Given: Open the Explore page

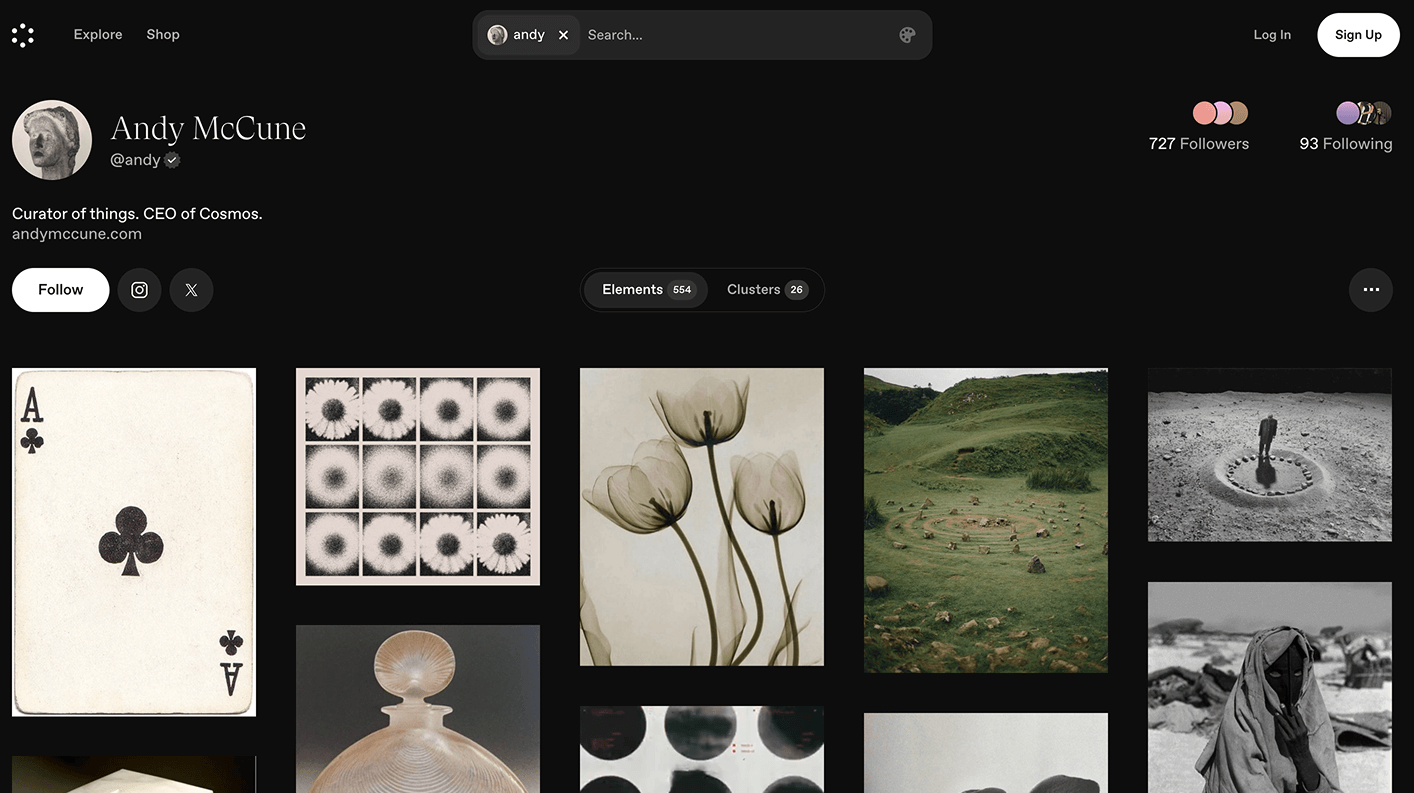Looking at the screenshot, I should (x=98, y=35).
